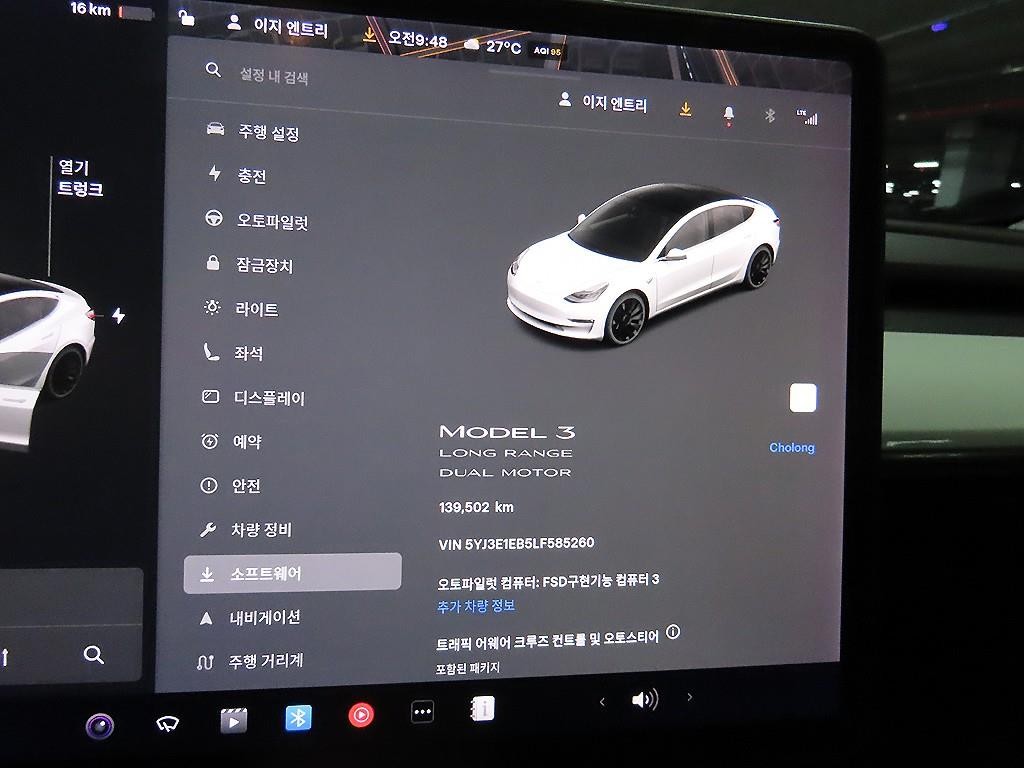Open the manual info notebook icon

pyautogui.click(x=483, y=709)
